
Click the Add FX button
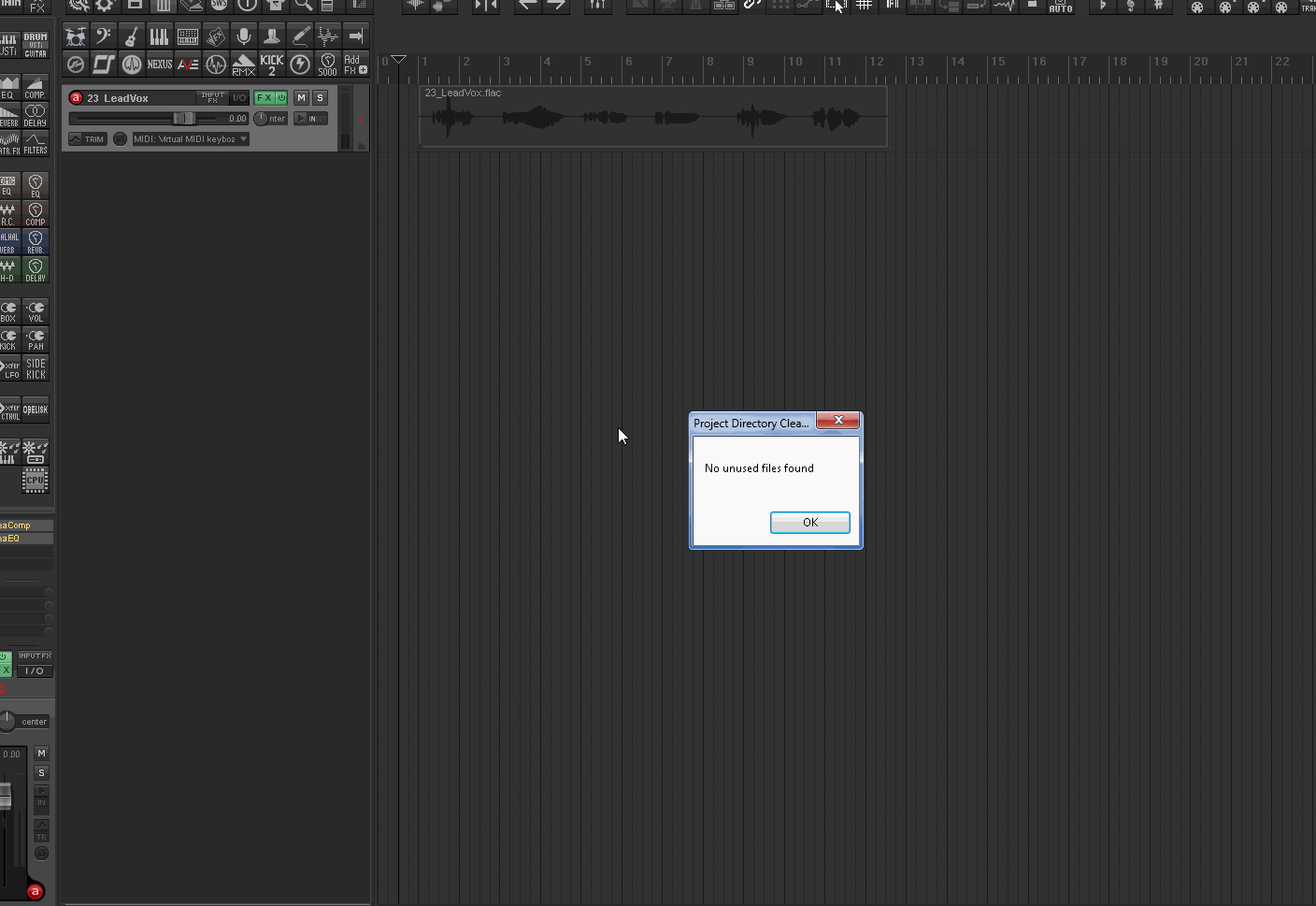click(356, 65)
